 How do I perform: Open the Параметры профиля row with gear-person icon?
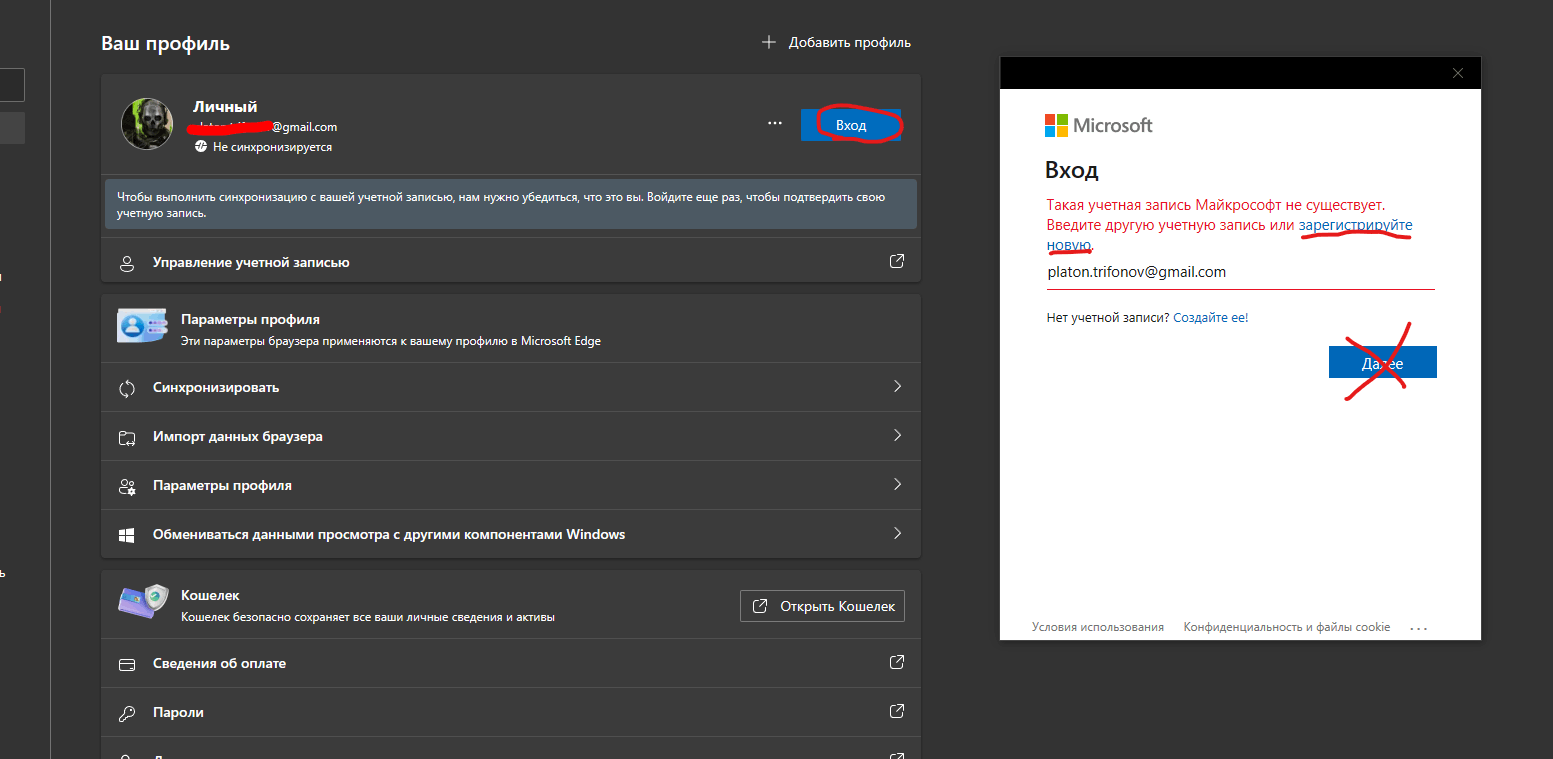[x=511, y=485]
